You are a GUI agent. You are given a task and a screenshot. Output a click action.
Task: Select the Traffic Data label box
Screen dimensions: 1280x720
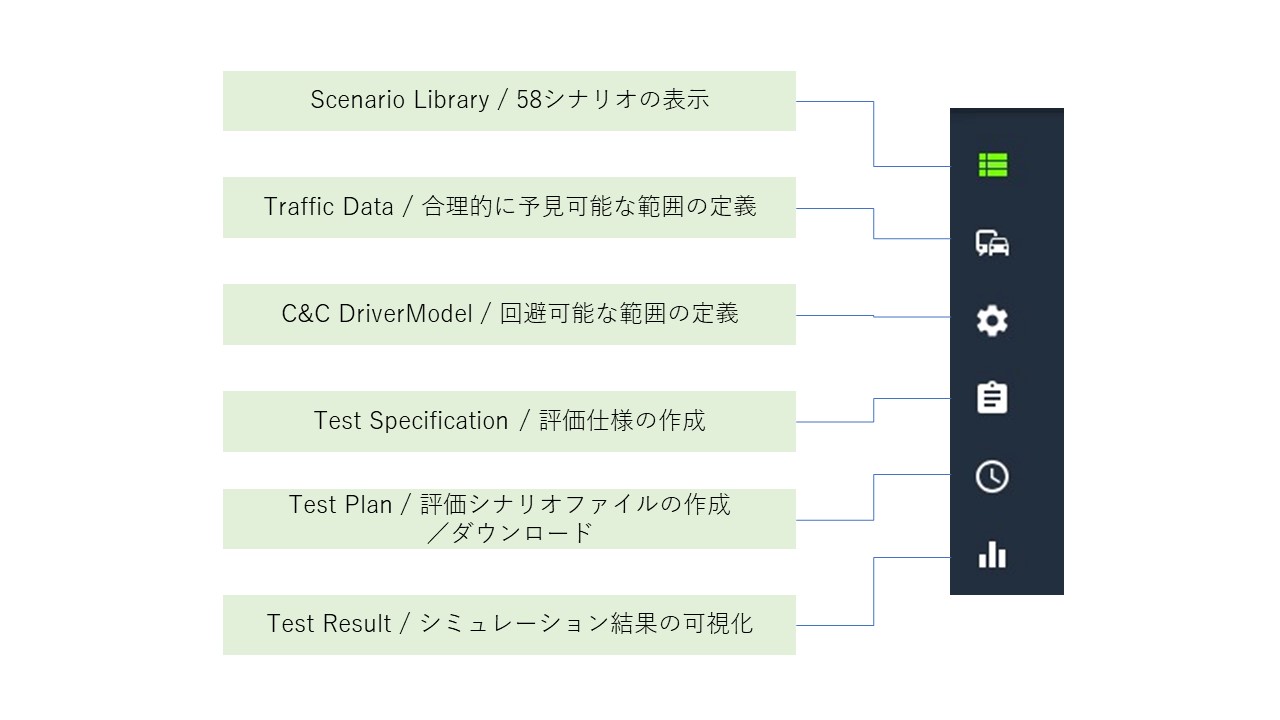(509, 207)
